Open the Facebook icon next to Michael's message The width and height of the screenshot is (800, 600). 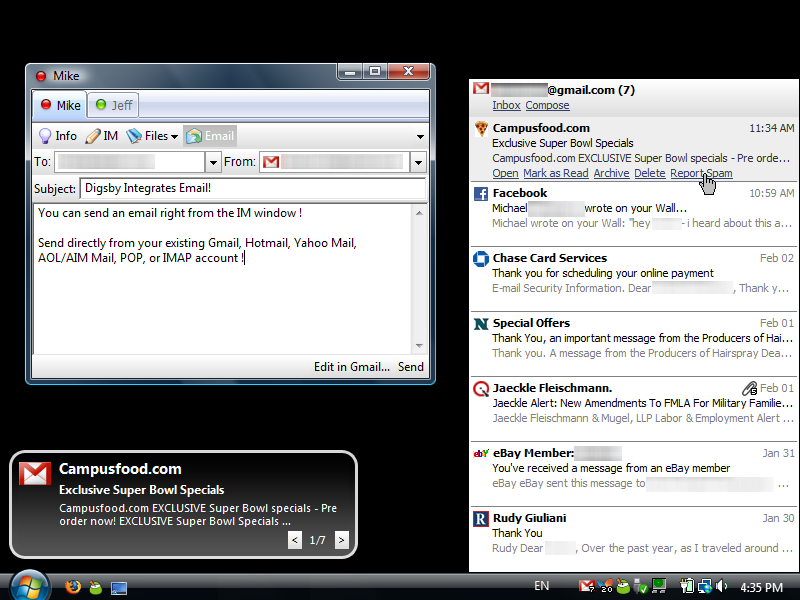click(x=481, y=195)
